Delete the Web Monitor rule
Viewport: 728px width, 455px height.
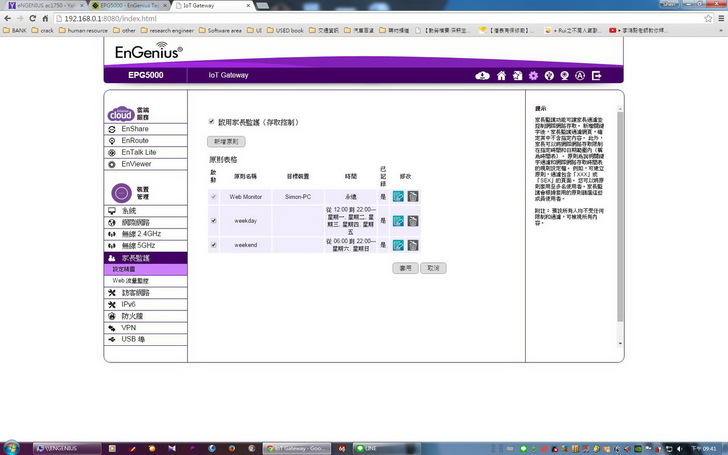(x=413, y=197)
